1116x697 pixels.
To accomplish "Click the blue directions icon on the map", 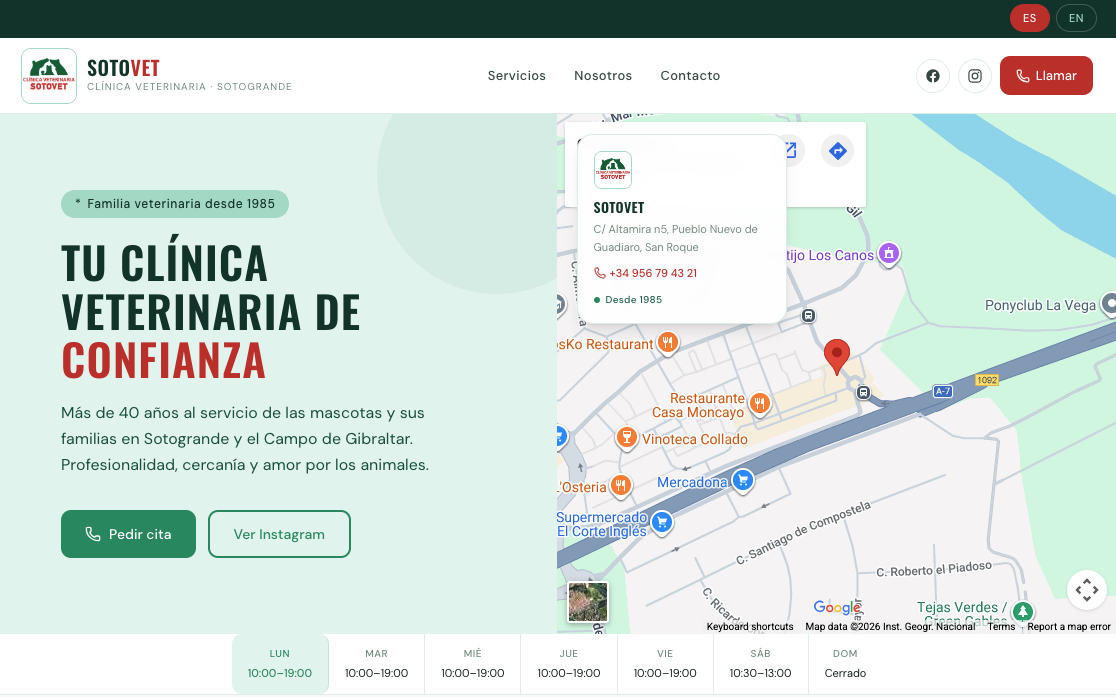I will [837, 150].
